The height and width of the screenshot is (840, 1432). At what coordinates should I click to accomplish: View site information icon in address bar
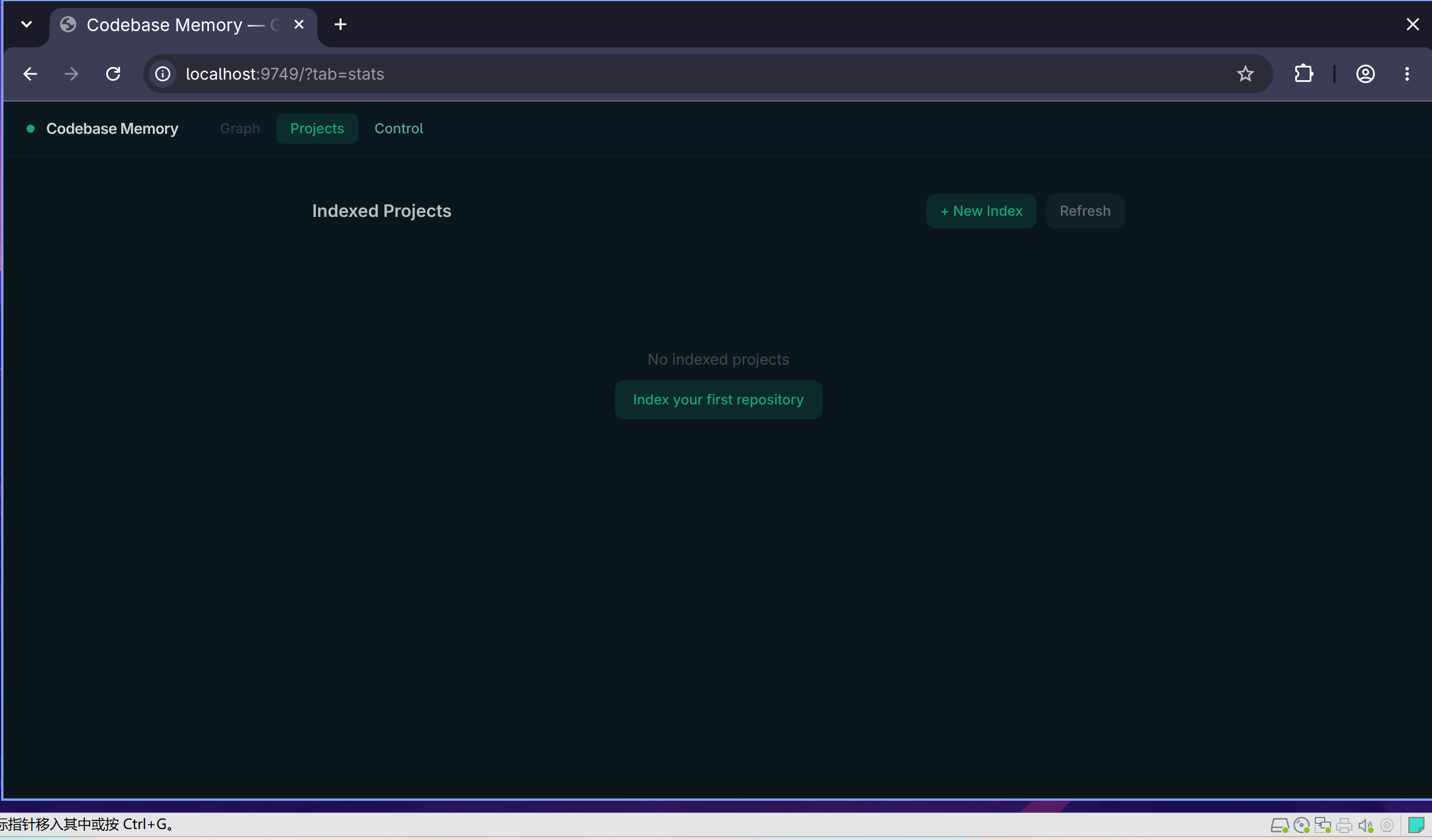[163, 74]
